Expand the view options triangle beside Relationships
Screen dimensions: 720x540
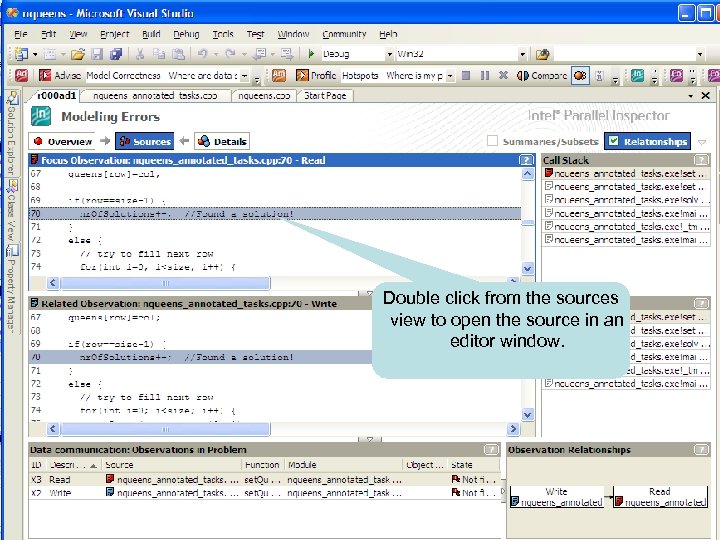coord(702,142)
